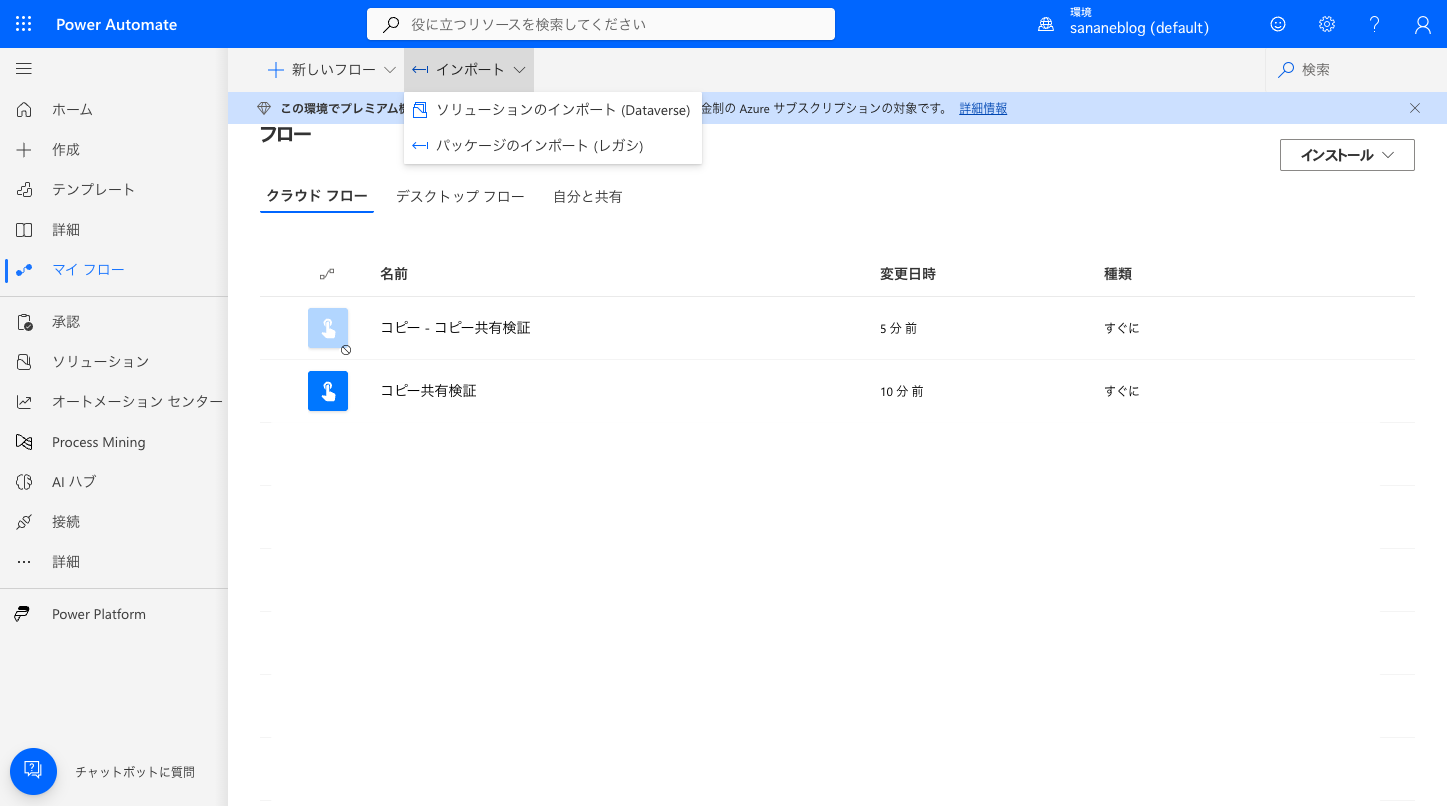Sort by the 変更日時 column header
The height and width of the screenshot is (806, 1447).
pyautogui.click(x=908, y=274)
